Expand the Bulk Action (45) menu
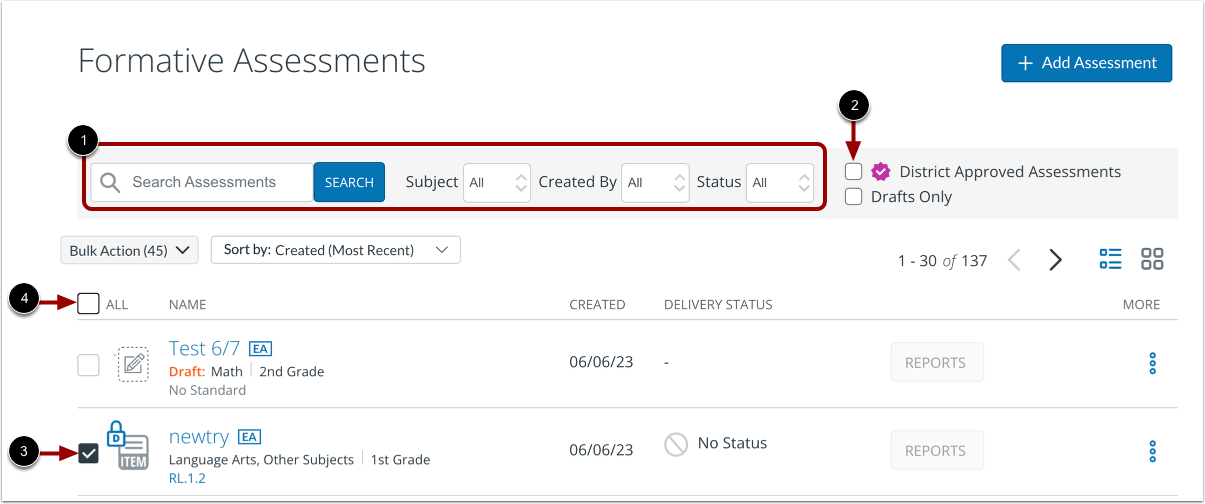Screen dimensions: 1205x504 [x=130, y=250]
